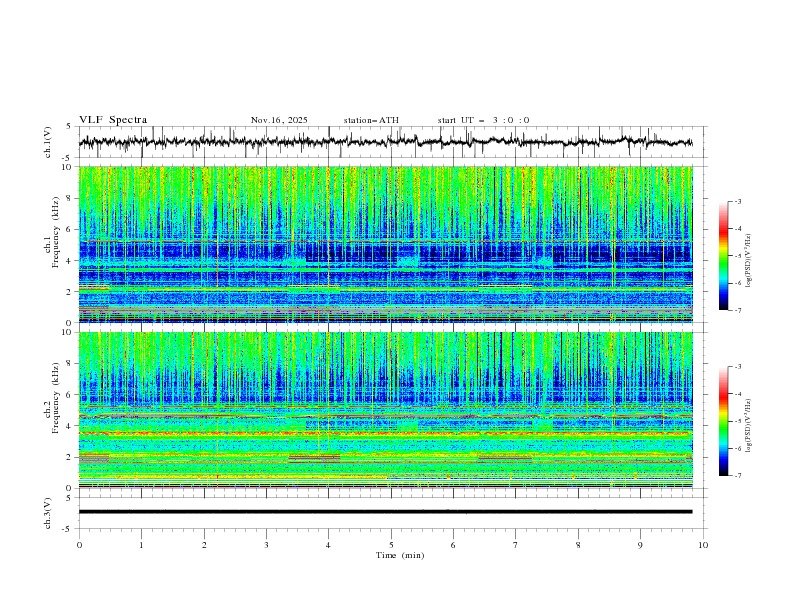Image resolution: width=792 pixels, height=612 pixels.
Task: Click the time axis tick label "7"
Action: click(x=516, y=545)
